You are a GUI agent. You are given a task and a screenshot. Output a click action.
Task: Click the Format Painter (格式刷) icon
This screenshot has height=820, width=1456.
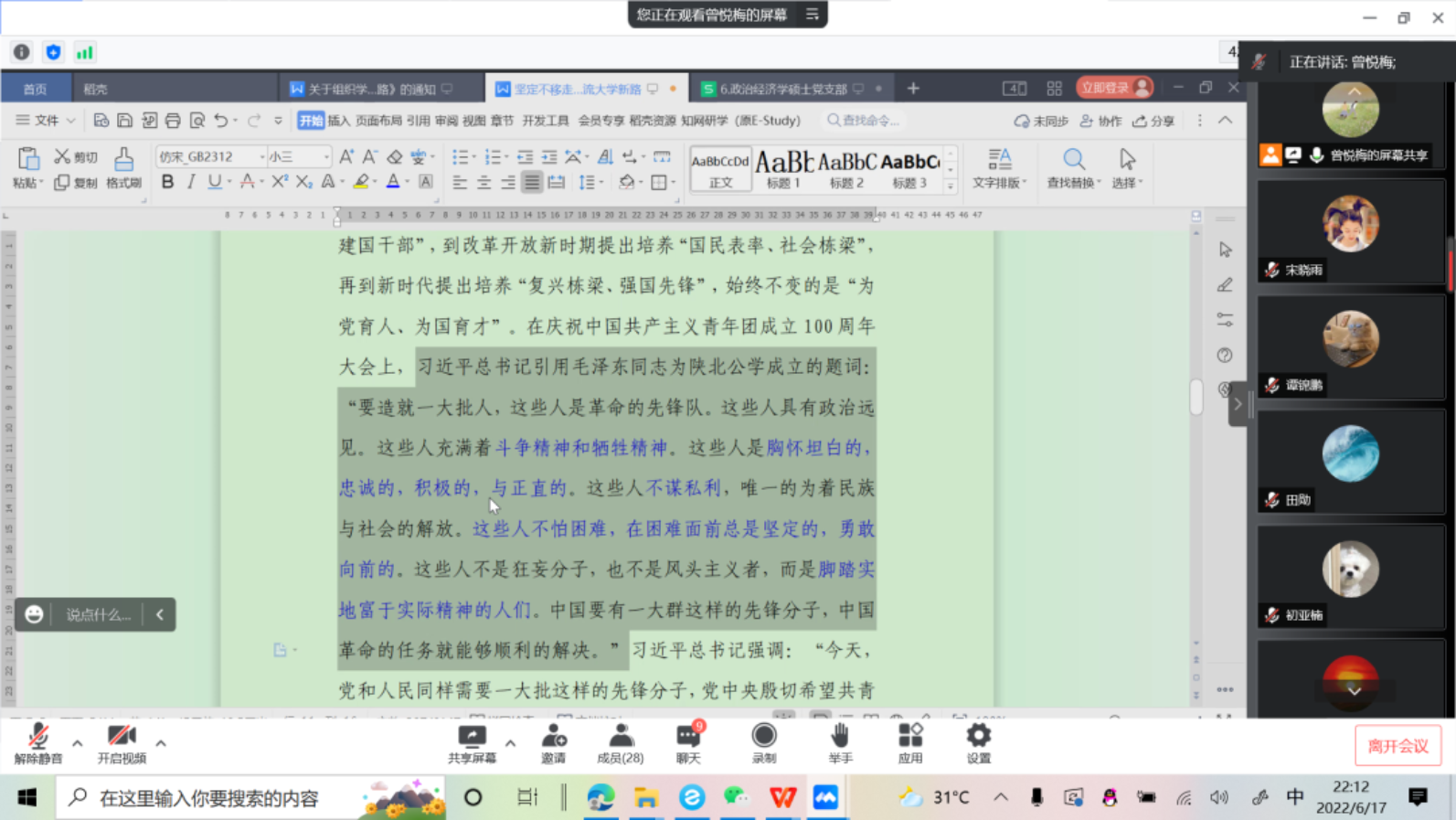click(x=123, y=167)
